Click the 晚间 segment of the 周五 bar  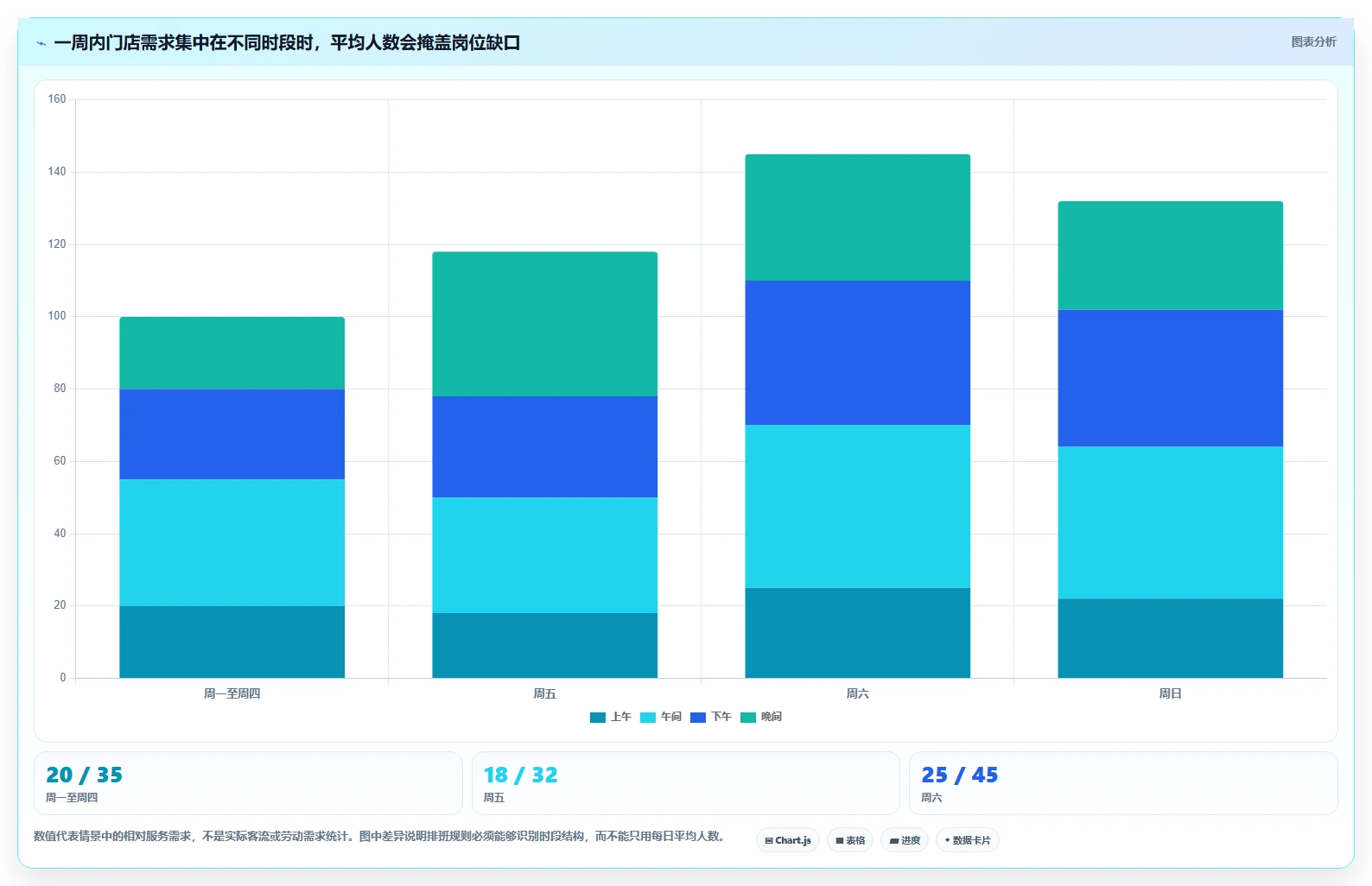[545, 324]
